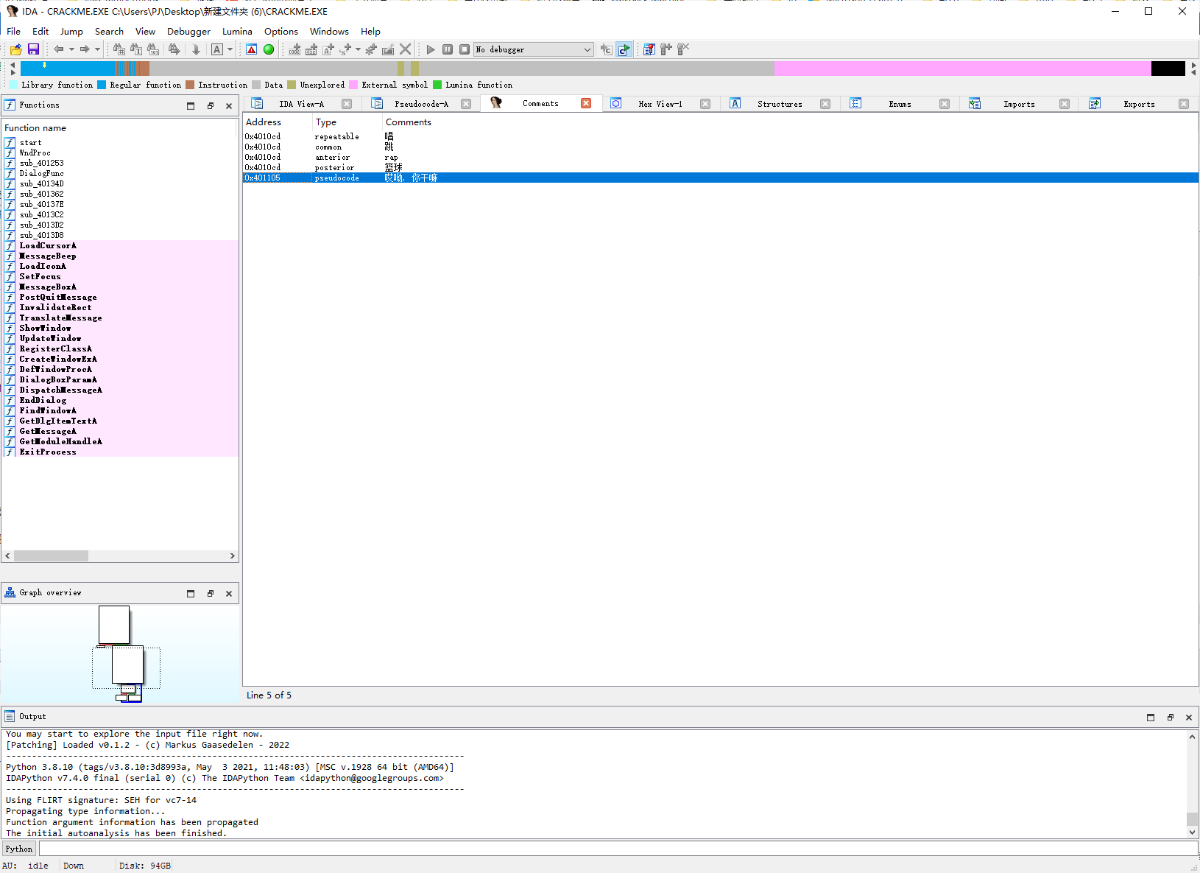This screenshot has width=1200, height=873.
Task: Close the Functions panel
Action: pyautogui.click(x=228, y=105)
